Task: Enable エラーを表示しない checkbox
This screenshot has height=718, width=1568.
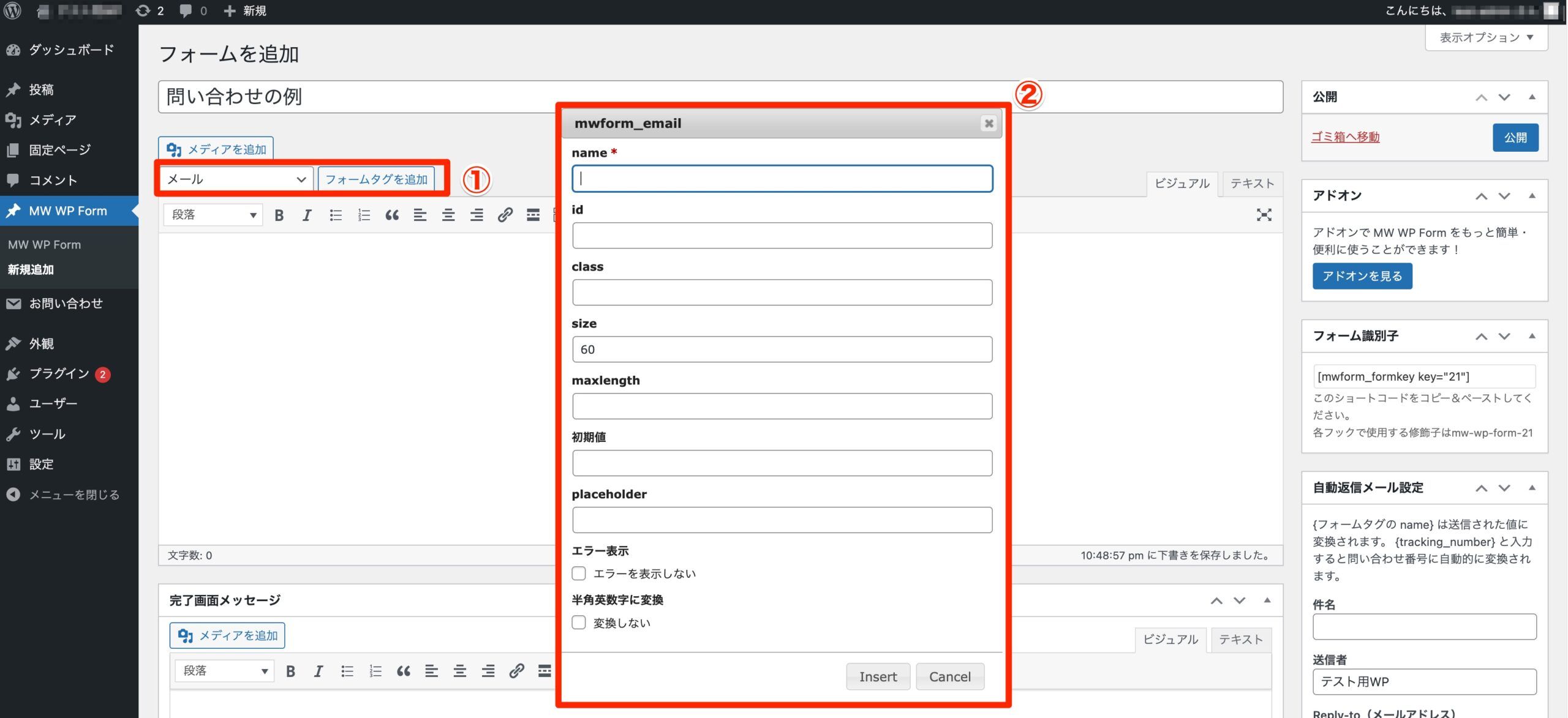Action: coord(579,573)
